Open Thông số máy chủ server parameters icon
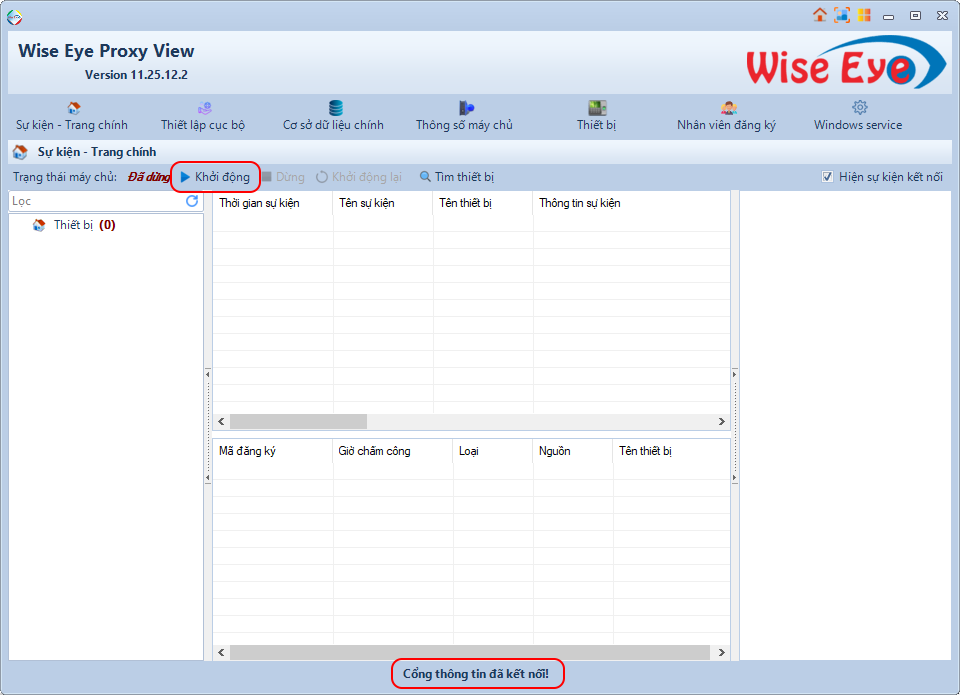Viewport: 960px width, 695px height. 465,115
